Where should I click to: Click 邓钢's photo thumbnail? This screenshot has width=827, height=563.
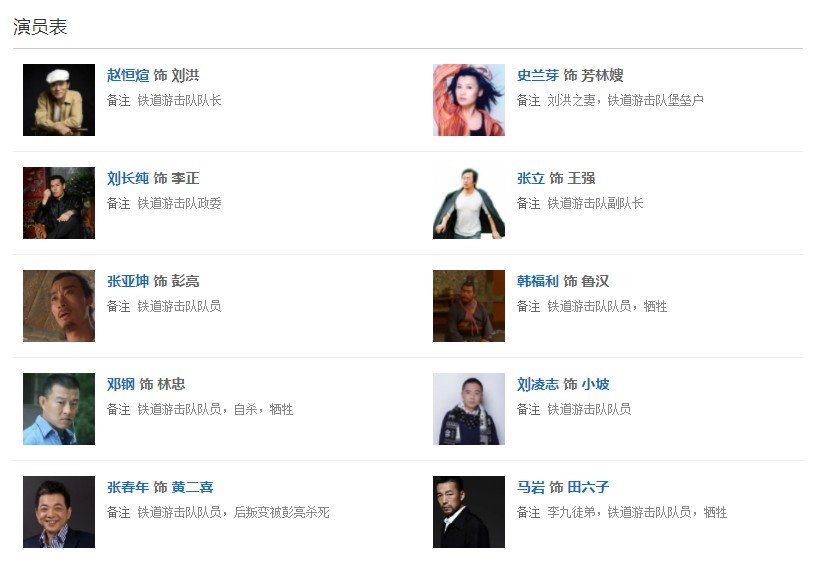click(59, 409)
